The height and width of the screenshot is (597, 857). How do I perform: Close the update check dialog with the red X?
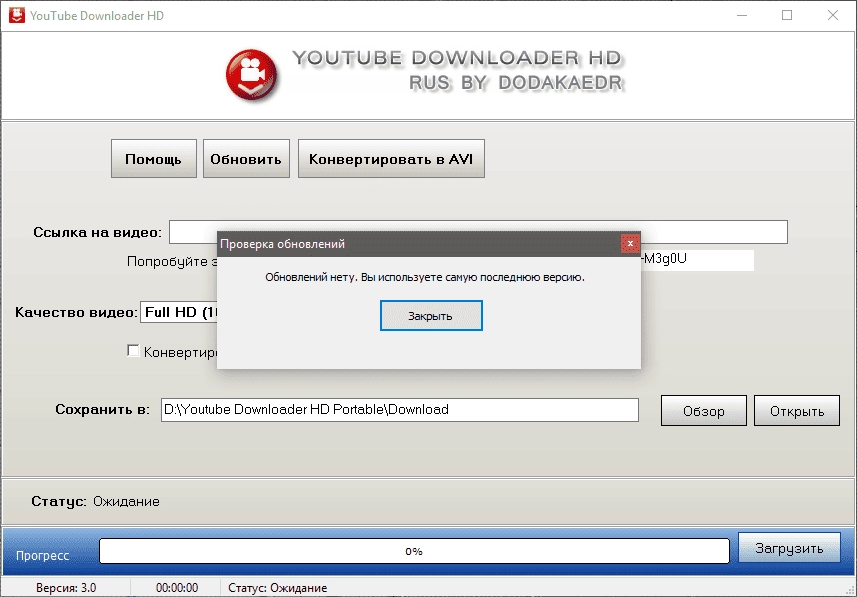pyautogui.click(x=630, y=244)
